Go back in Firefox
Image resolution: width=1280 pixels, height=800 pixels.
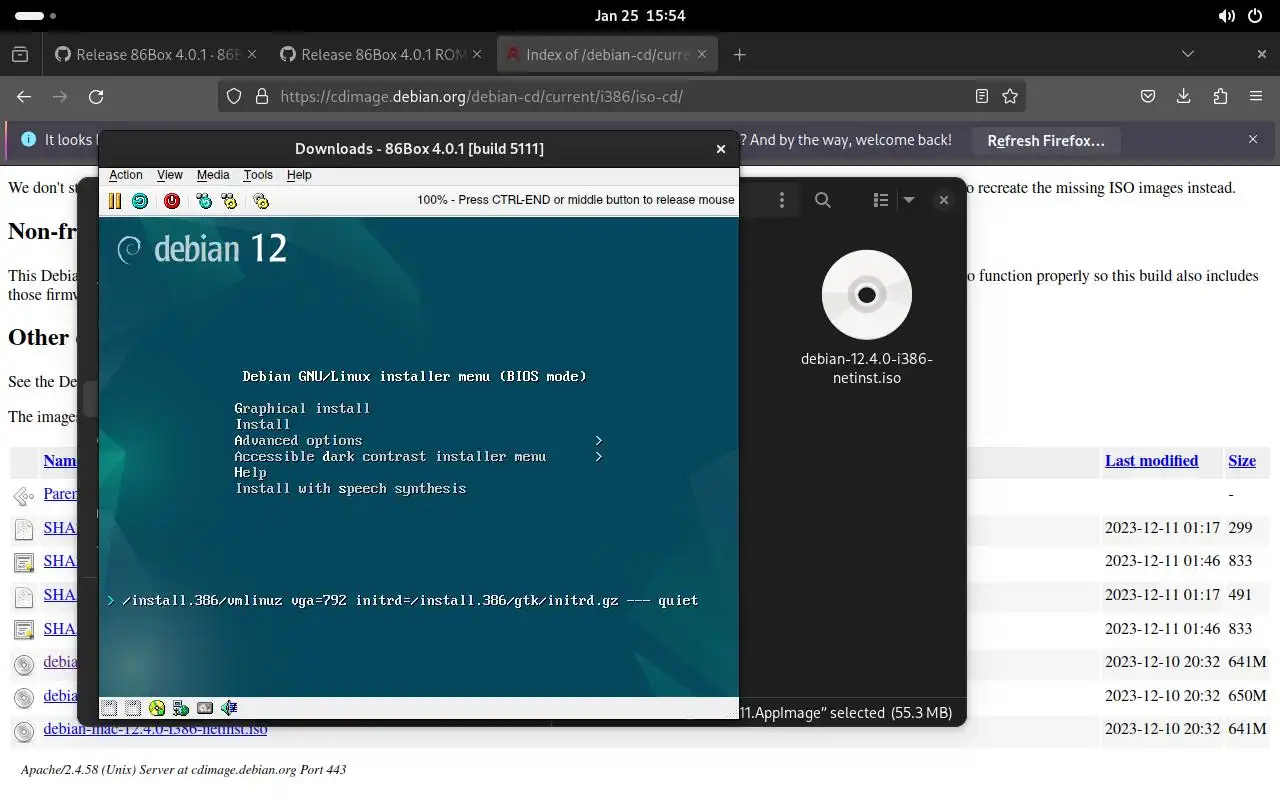pyautogui.click(x=24, y=97)
